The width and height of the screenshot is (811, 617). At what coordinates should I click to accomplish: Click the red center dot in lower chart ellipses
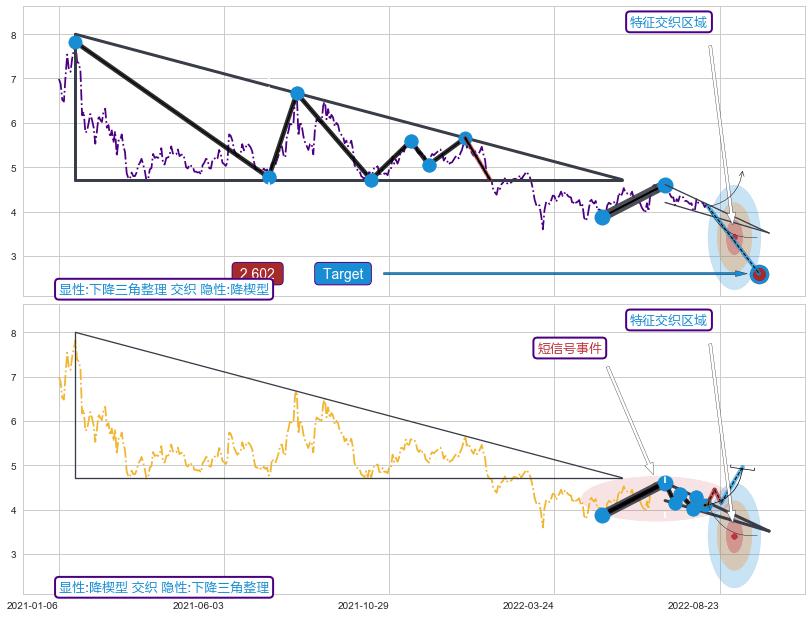(734, 536)
